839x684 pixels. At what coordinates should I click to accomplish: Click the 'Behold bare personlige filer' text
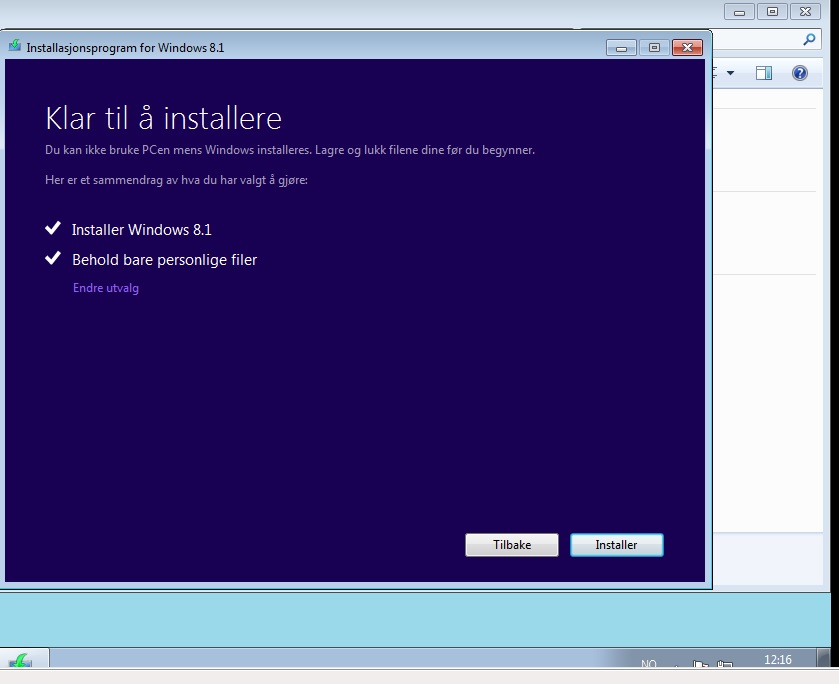coord(164,260)
